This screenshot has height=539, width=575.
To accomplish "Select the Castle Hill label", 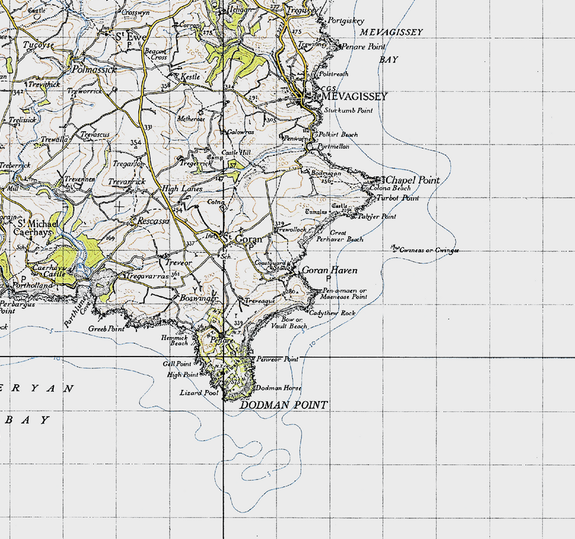I will (236, 153).
